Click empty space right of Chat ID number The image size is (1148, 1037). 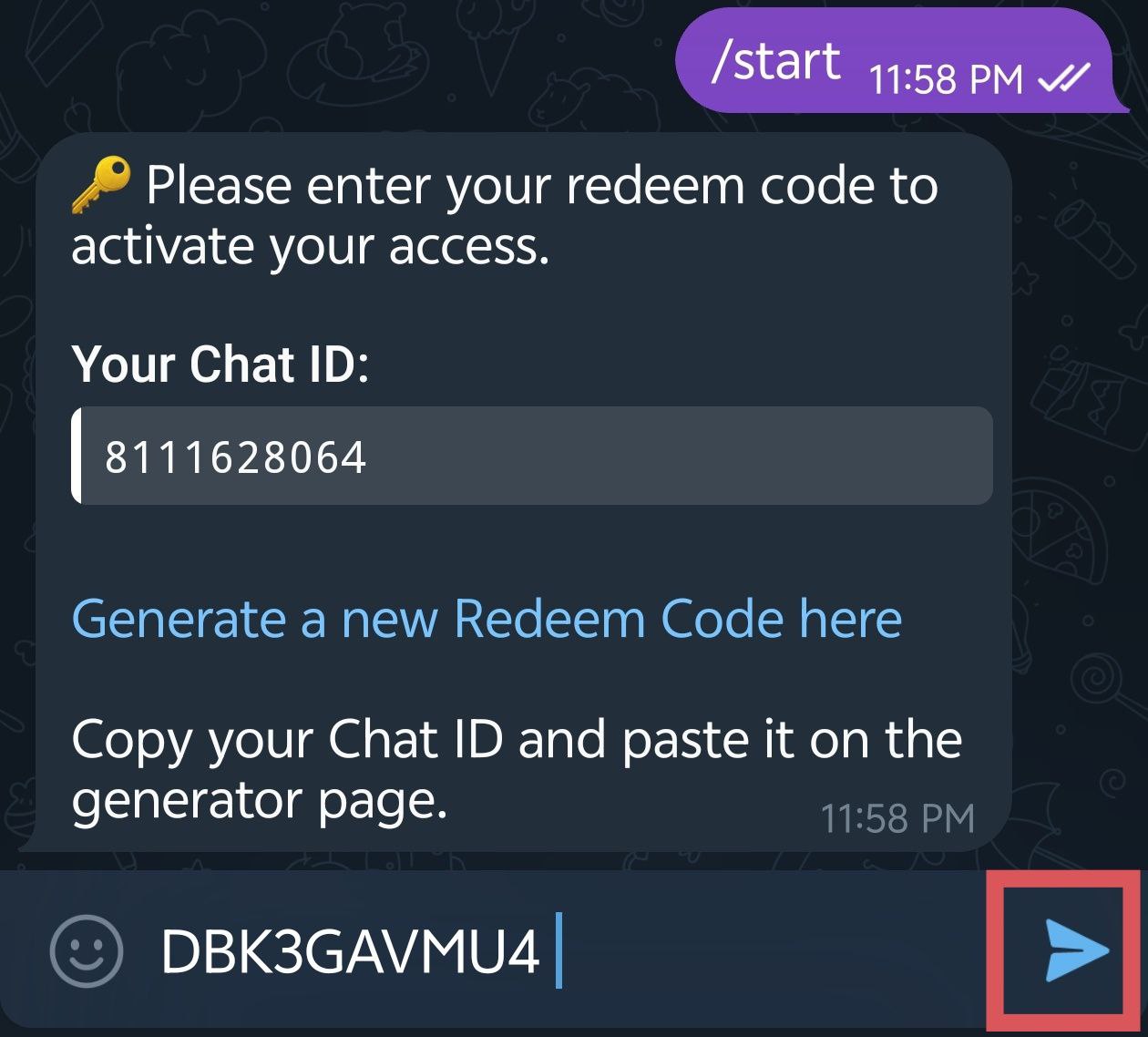click(x=679, y=456)
